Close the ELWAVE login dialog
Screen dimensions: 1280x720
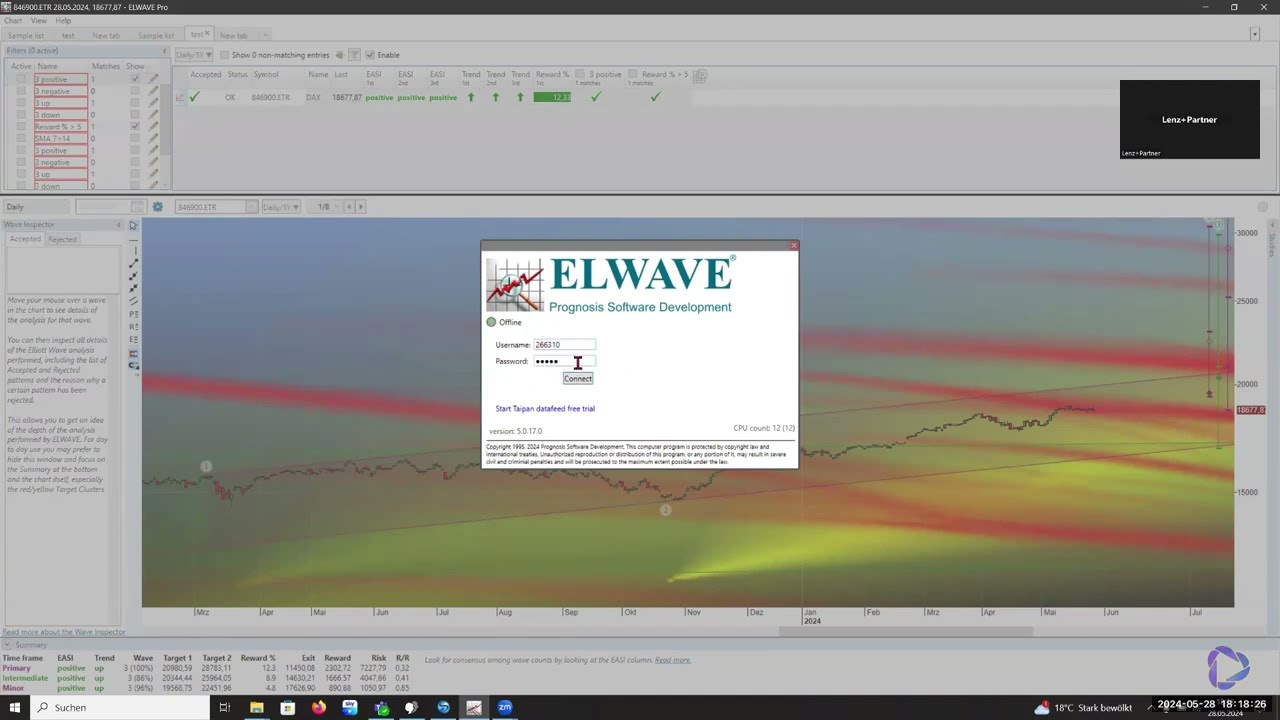[x=794, y=245]
